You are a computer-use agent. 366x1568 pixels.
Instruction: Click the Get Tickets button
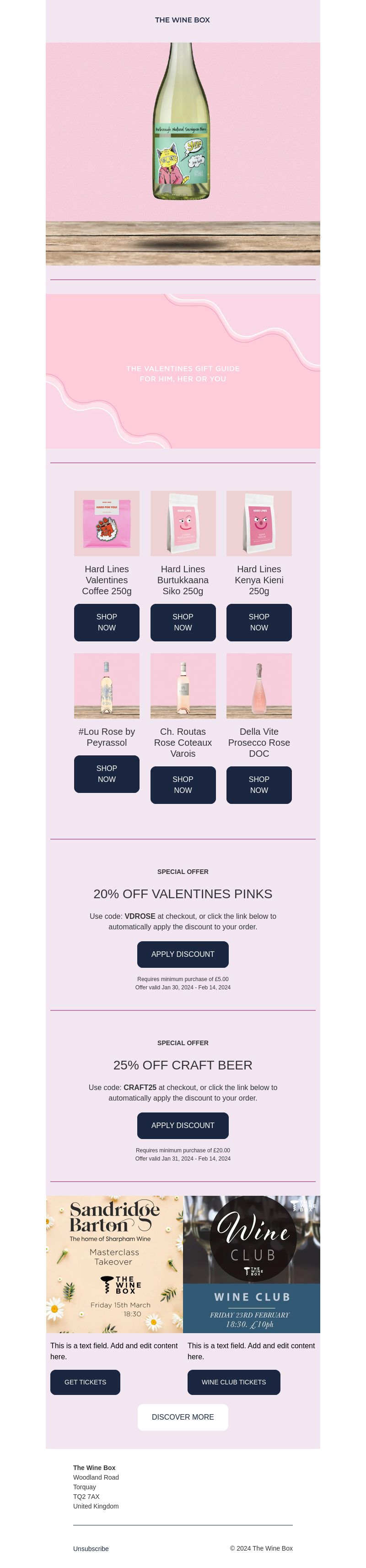pos(85,1382)
